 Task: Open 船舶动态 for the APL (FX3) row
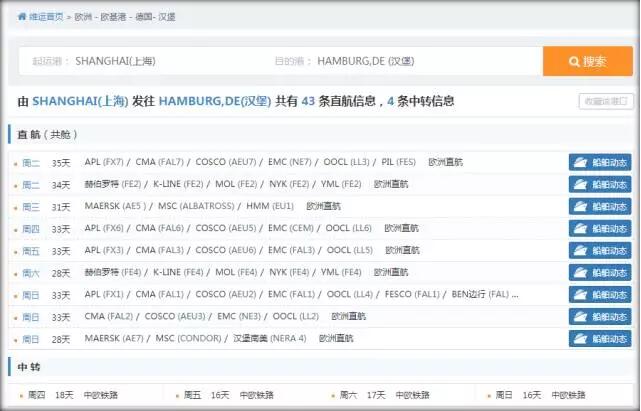click(x=600, y=251)
